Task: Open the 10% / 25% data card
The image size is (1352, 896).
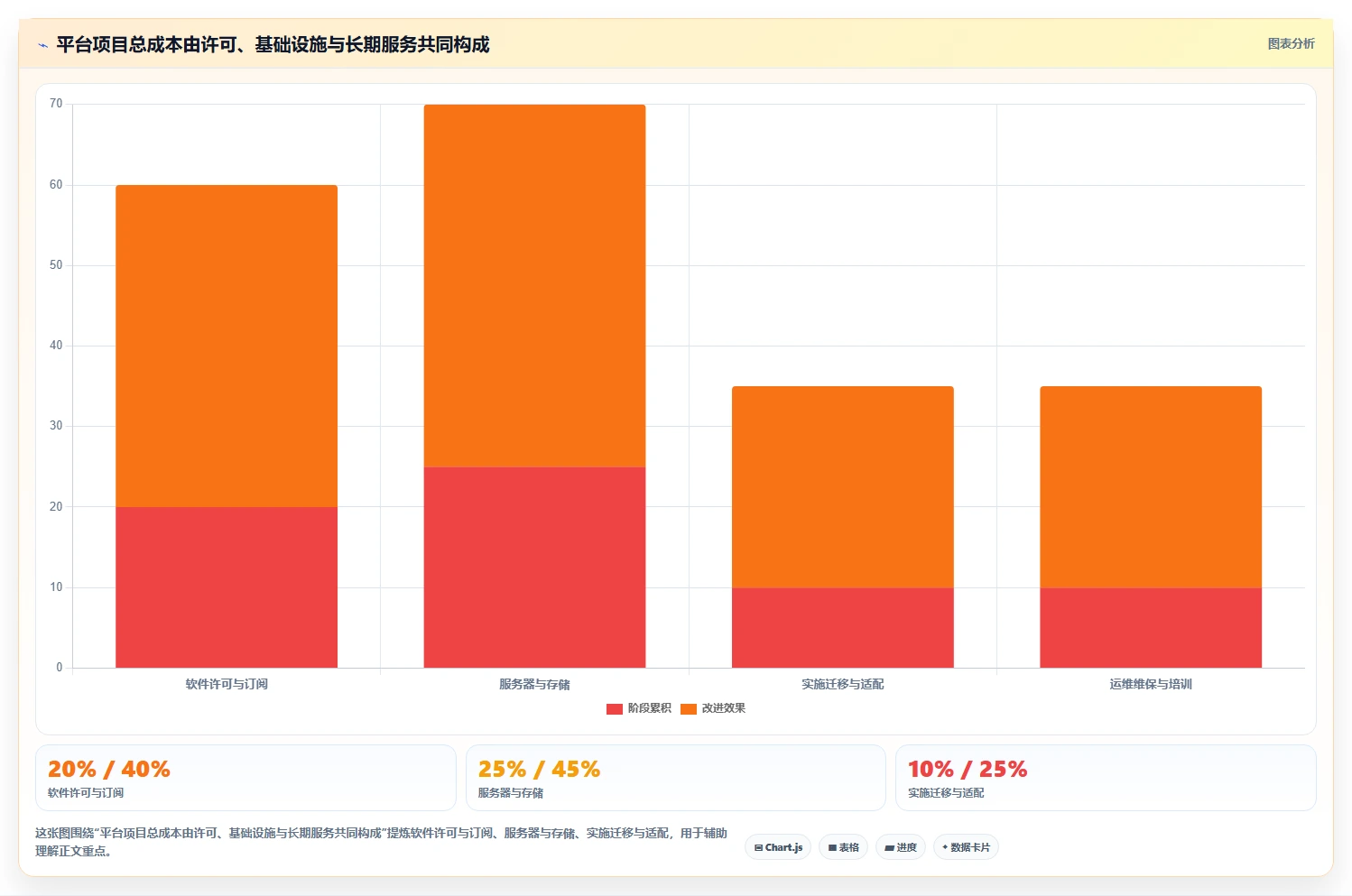Action: 1106,778
